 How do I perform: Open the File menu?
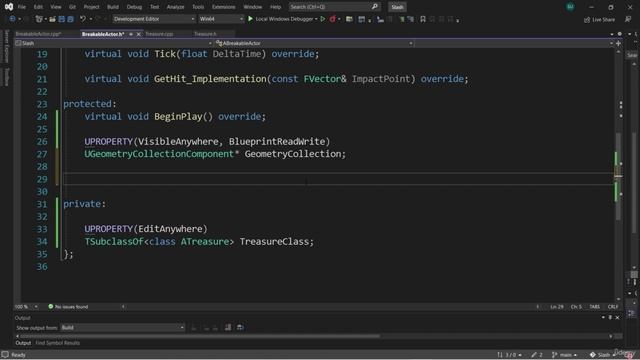[22, 7]
